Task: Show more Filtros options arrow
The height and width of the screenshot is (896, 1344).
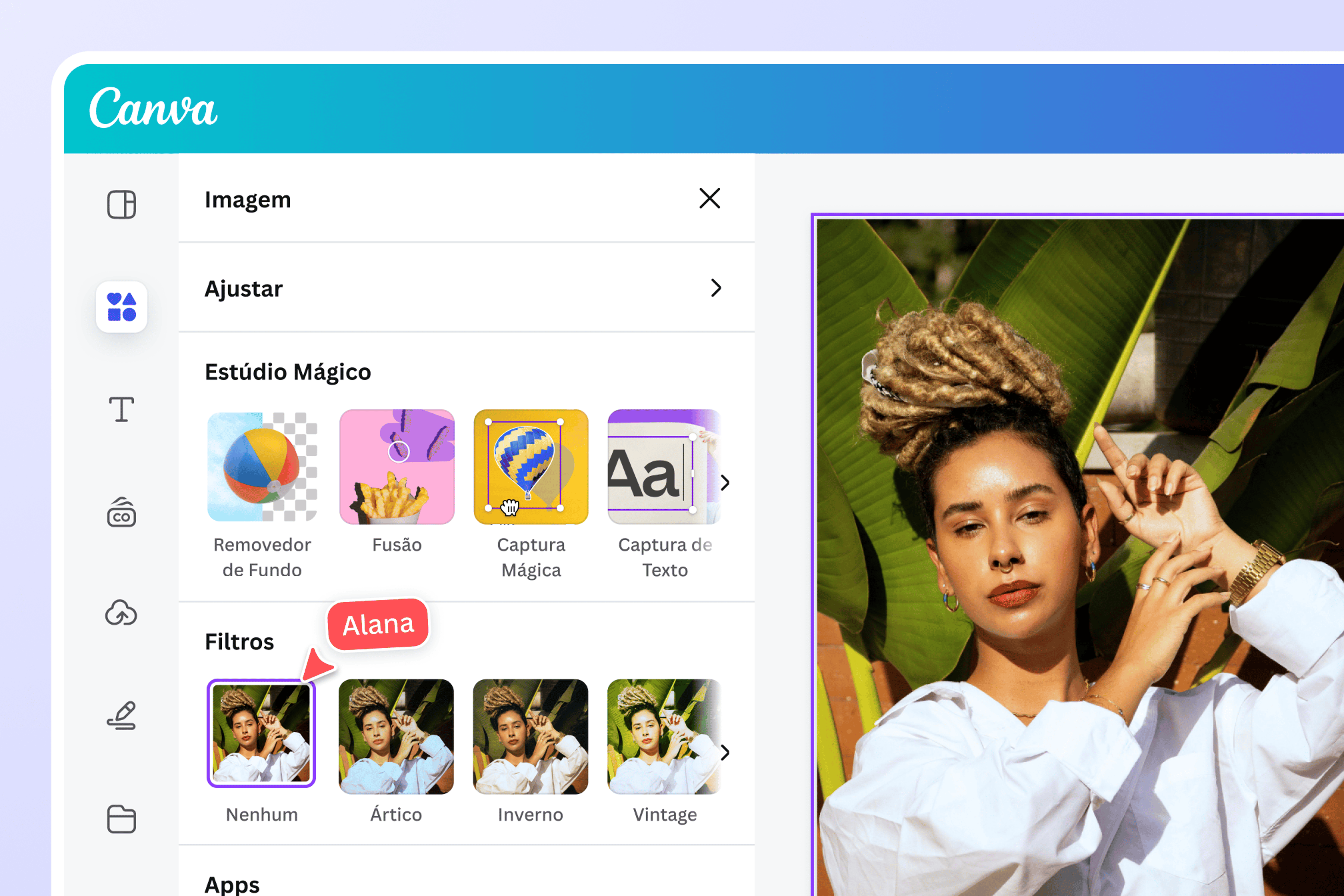Action: [725, 753]
